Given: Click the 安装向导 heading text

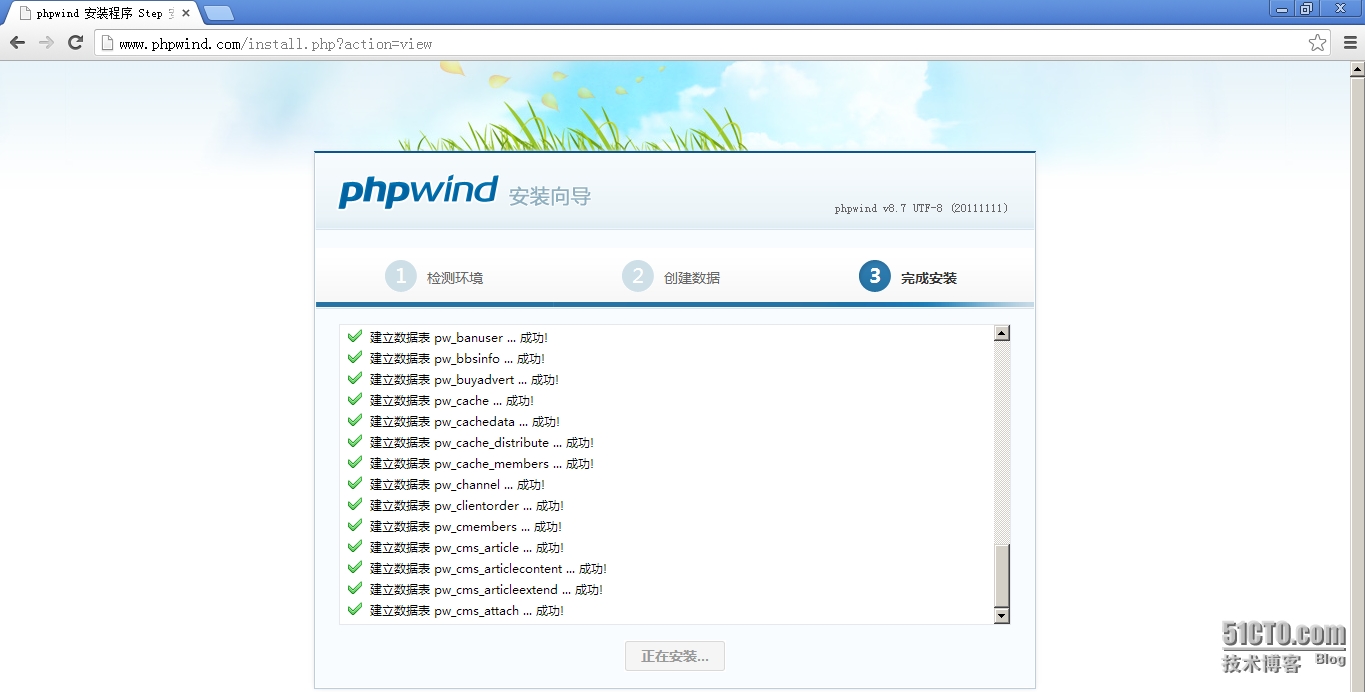Looking at the screenshot, I should (550, 196).
